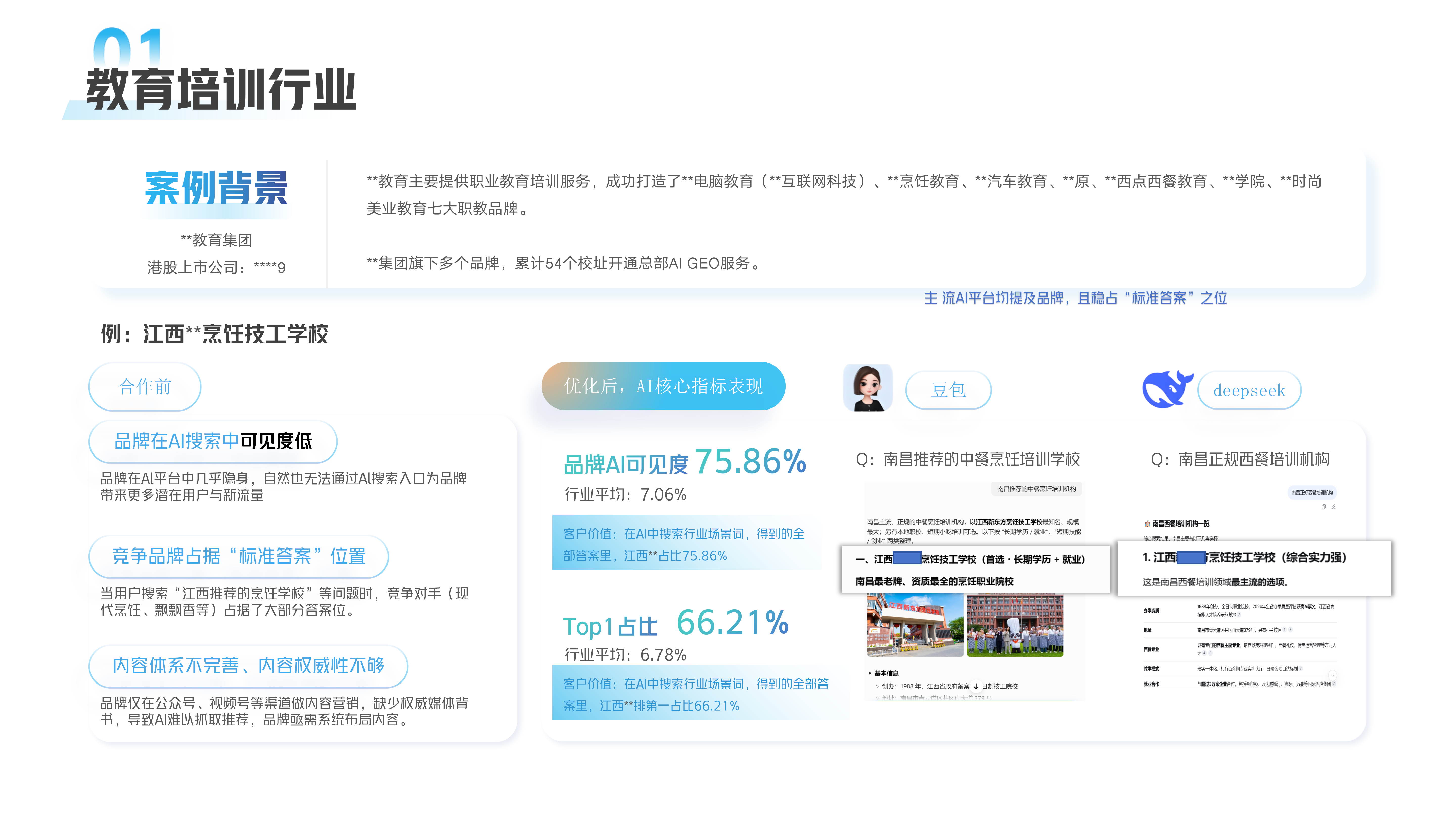
Task: Click the pencil edit icon in DeepSeek screenshot
Action: [x=1333, y=507]
